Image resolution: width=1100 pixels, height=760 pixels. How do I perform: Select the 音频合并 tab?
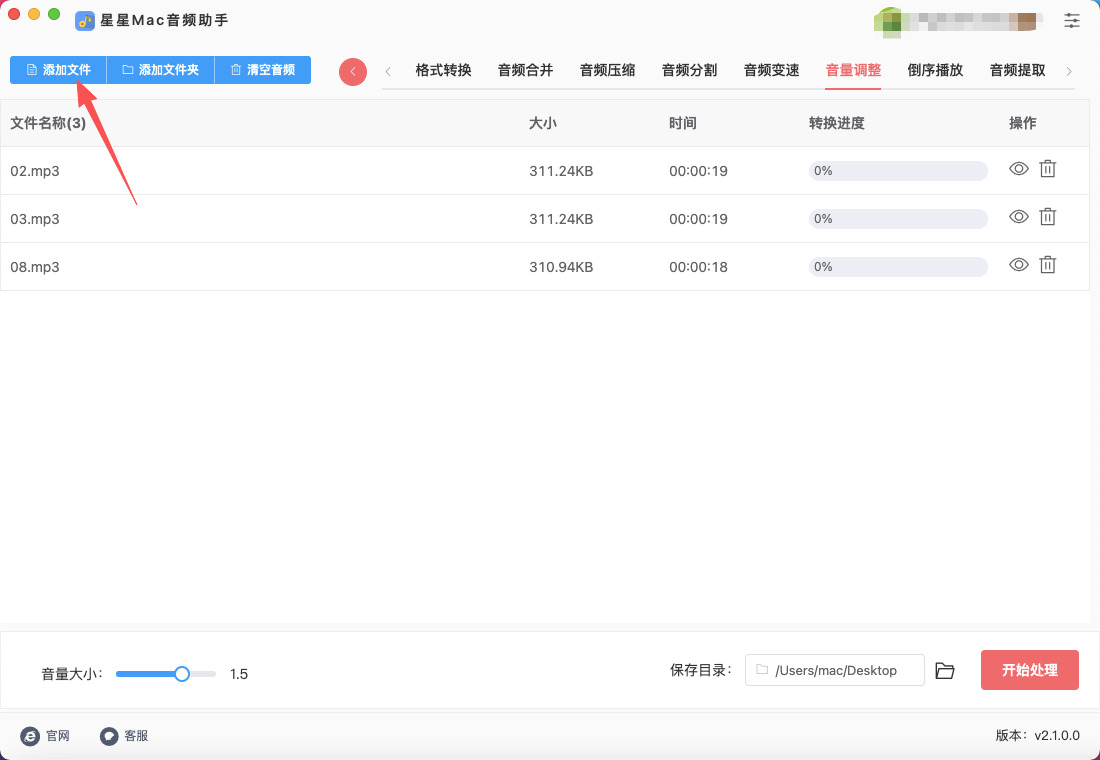click(x=525, y=70)
